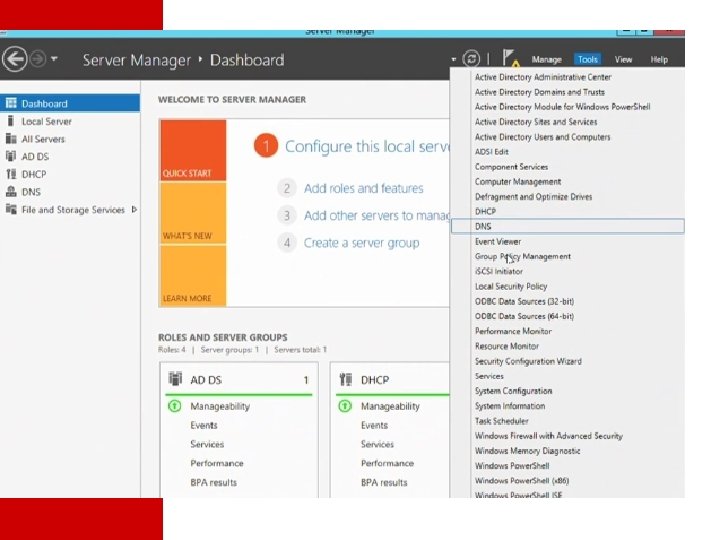Open the navigation history dropdown arrow
The image size is (720, 540).
point(54,59)
